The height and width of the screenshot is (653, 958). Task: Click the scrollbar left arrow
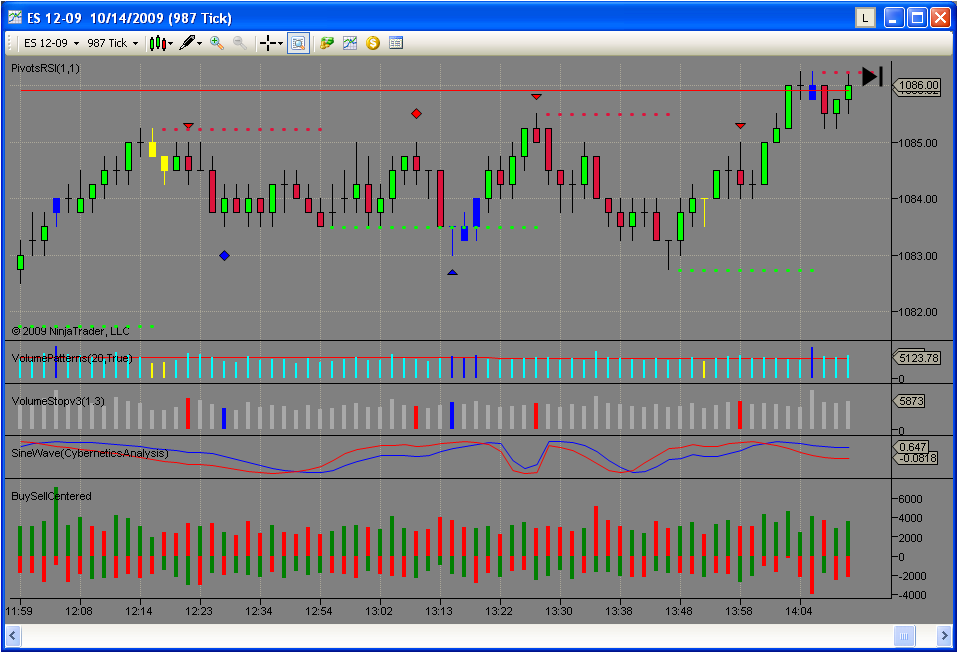(x=12, y=636)
